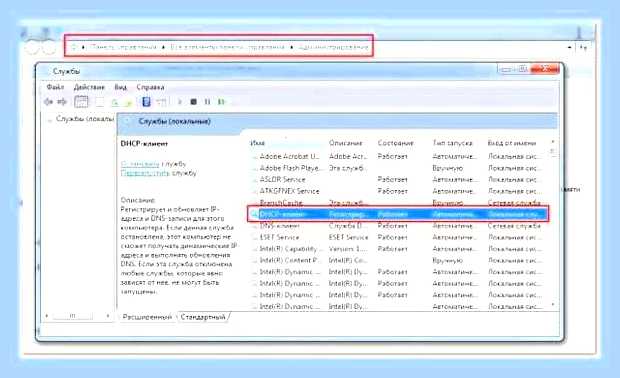Sort by the Тип запуска column header
This screenshot has width=620, height=378.
click(x=453, y=143)
